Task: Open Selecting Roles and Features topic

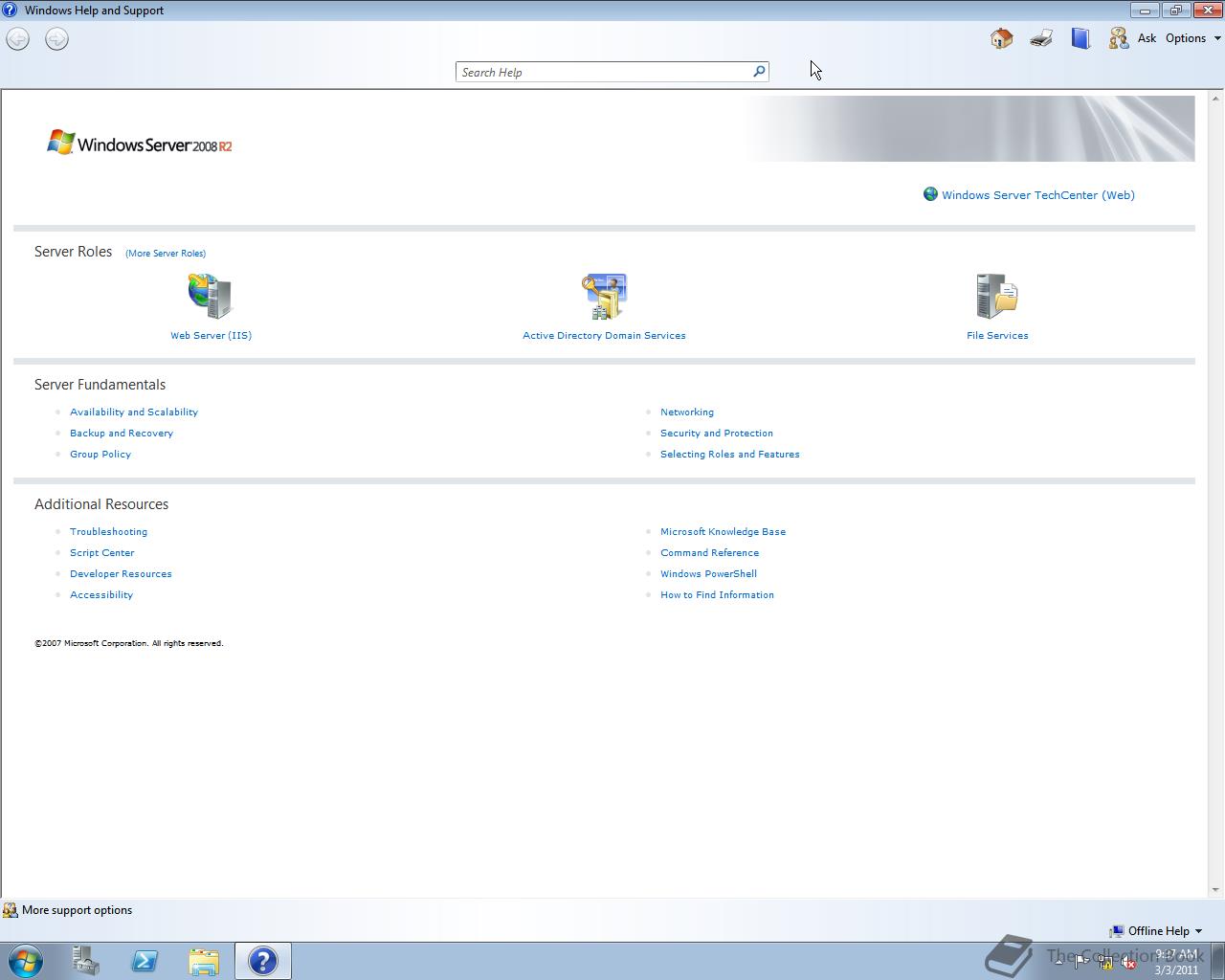Action: pyautogui.click(x=730, y=455)
